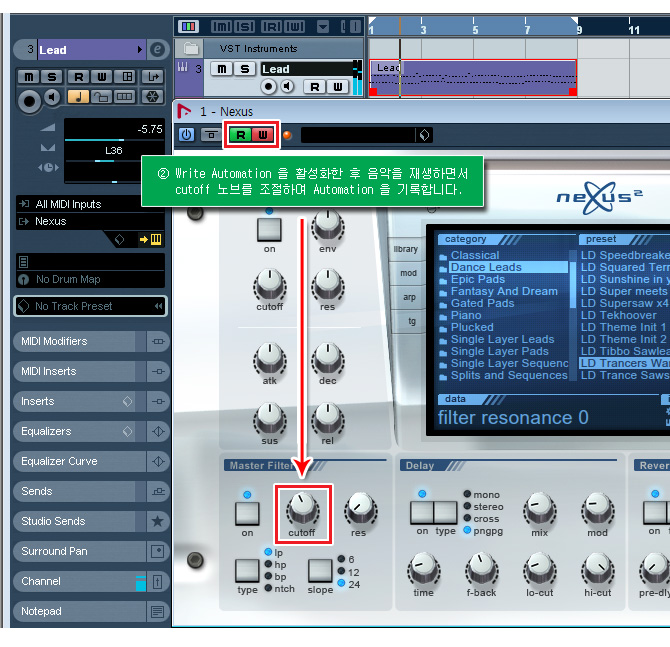Screen dimensions: 670x647
Task: Freeze the instrument with the snowflake icon
Action: (x=153, y=97)
